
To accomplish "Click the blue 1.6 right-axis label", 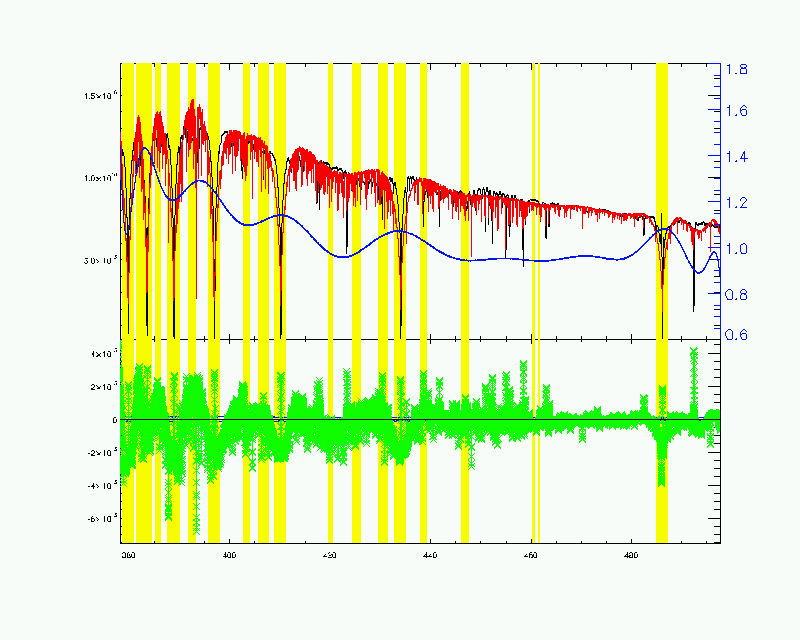I will (738, 111).
